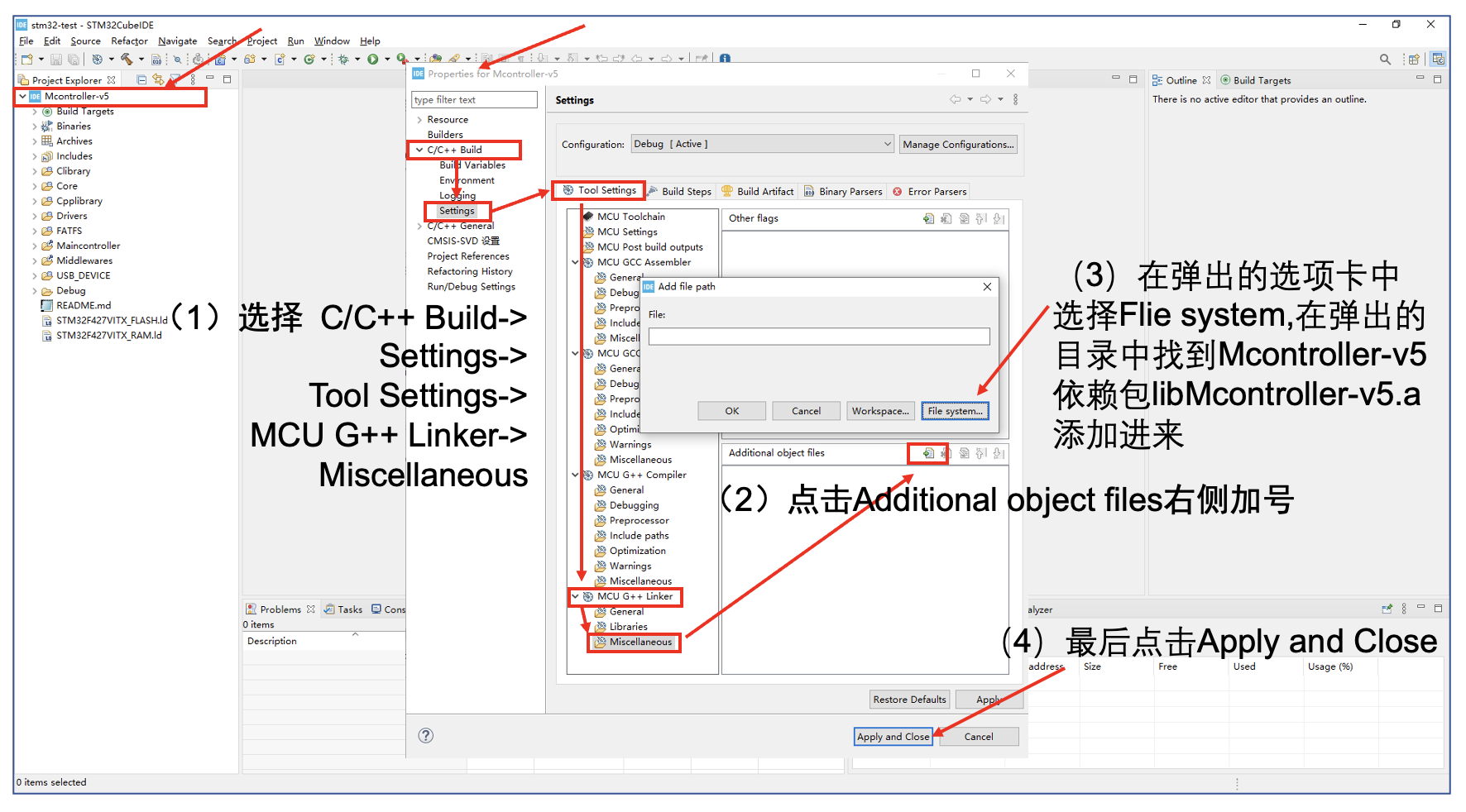The image size is (1466, 812).
Task: Expand the Drivers folder in Project Explorer
Action: (35, 216)
